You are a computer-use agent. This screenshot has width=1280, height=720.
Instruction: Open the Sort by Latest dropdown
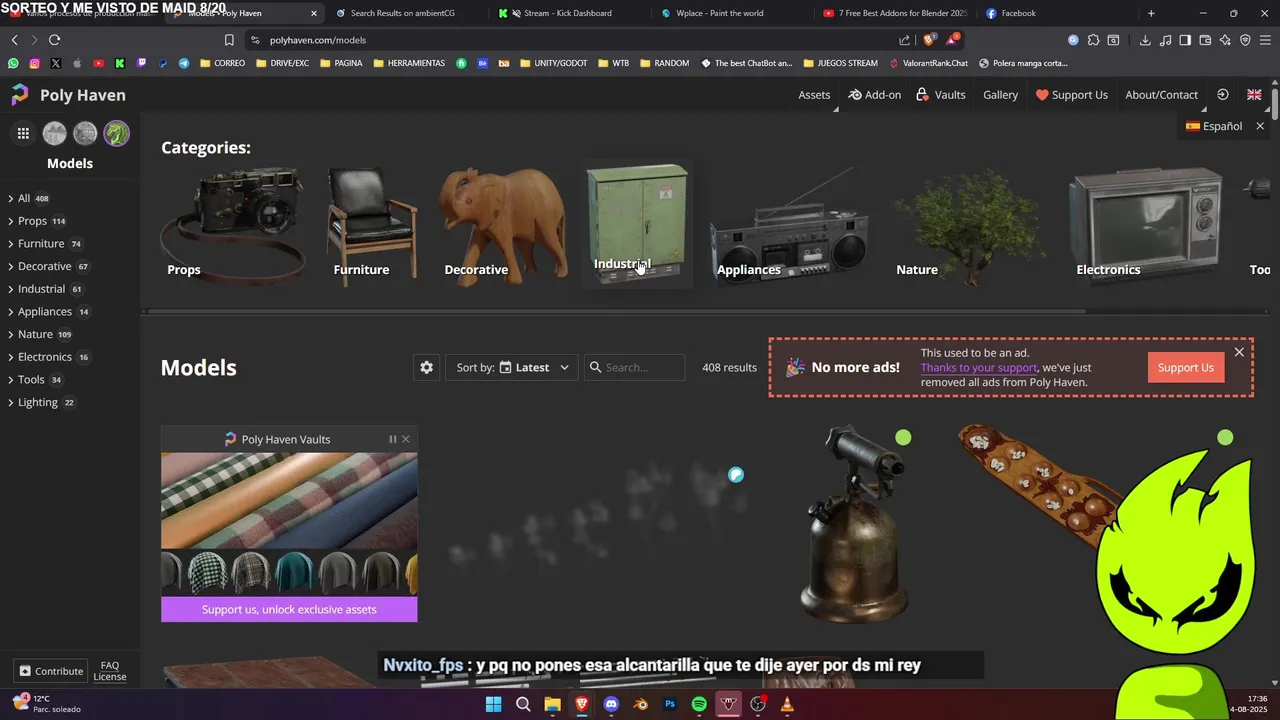tap(511, 367)
